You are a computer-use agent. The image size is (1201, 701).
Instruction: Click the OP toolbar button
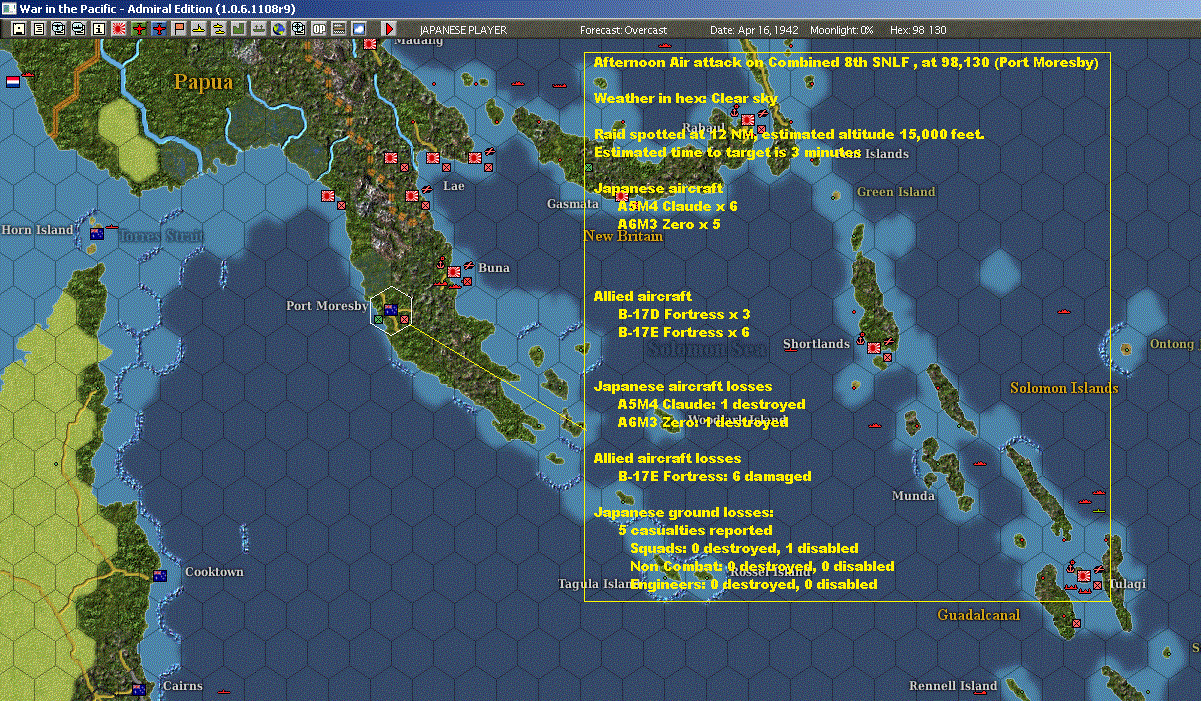[x=319, y=29]
